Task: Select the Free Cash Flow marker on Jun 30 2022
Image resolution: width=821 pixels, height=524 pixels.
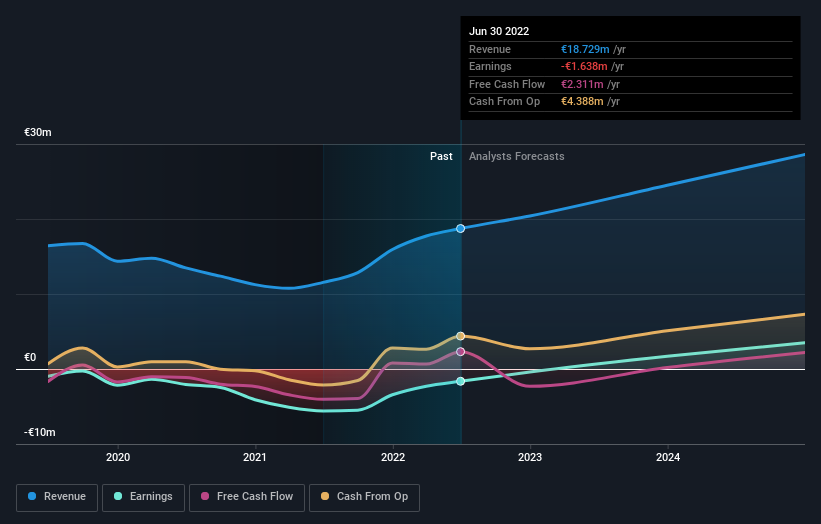Action: (x=460, y=352)
